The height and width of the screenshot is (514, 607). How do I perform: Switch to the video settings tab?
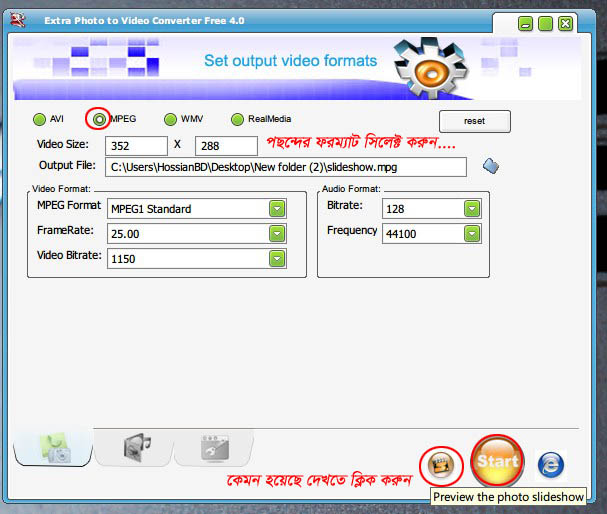214,447
